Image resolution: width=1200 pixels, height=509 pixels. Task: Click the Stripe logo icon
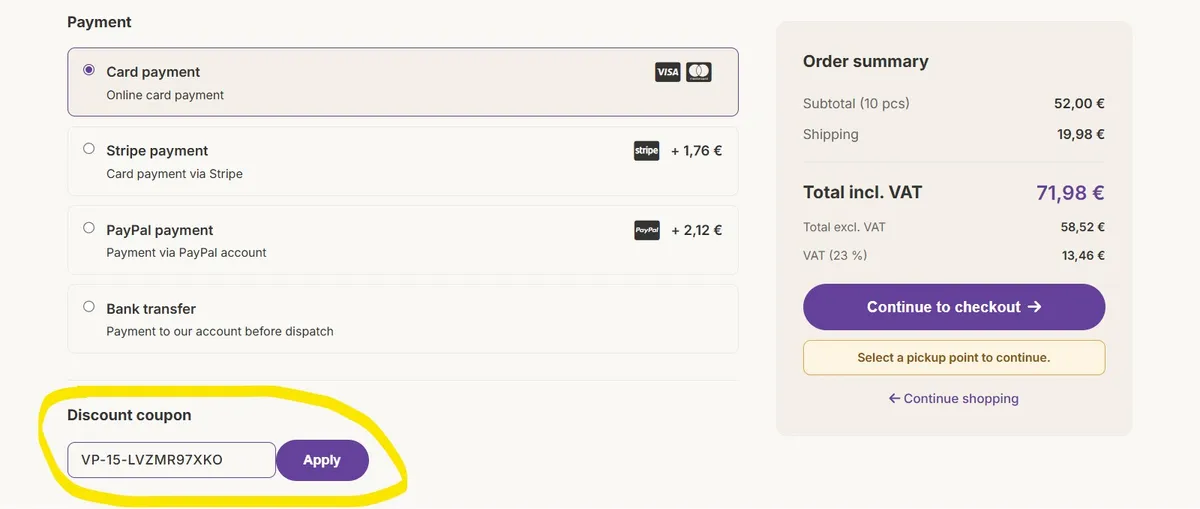point(647,151)
